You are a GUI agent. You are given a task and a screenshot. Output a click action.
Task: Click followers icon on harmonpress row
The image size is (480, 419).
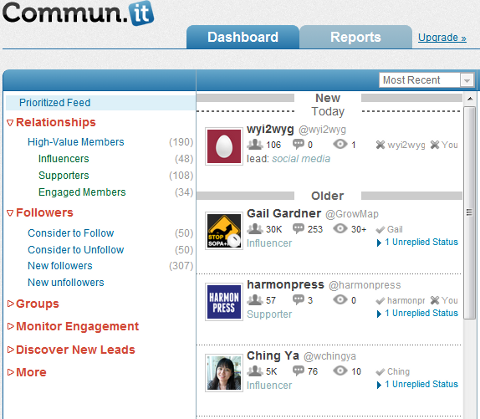pyautogui.click(x=255, y=300)
